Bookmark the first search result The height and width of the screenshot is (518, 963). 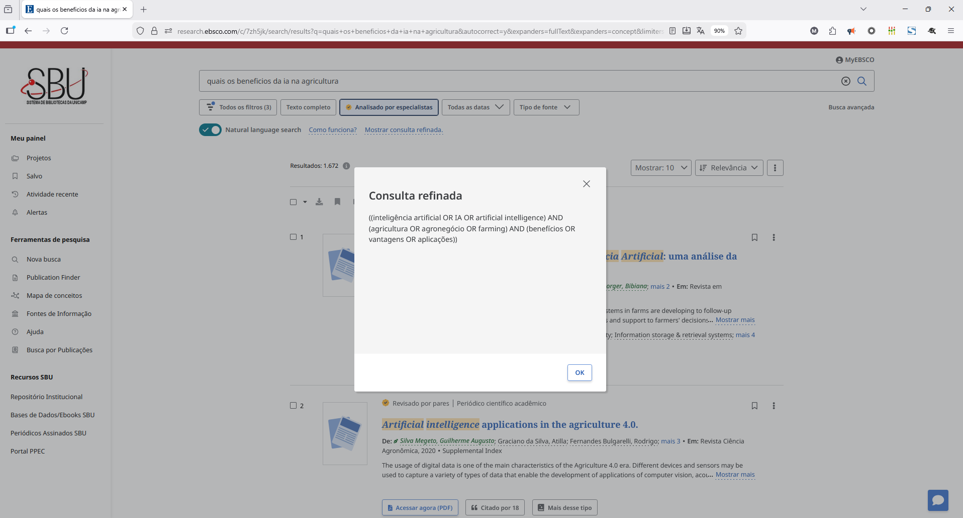click(754, 238)
